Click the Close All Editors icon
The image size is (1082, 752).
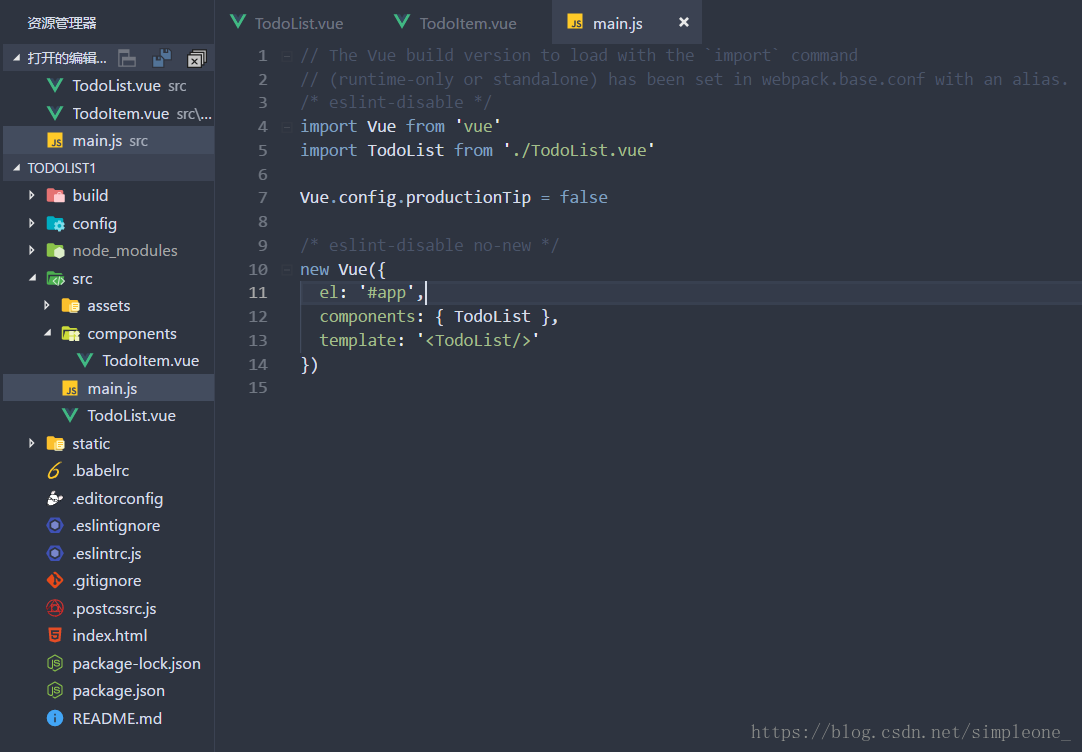197,59
